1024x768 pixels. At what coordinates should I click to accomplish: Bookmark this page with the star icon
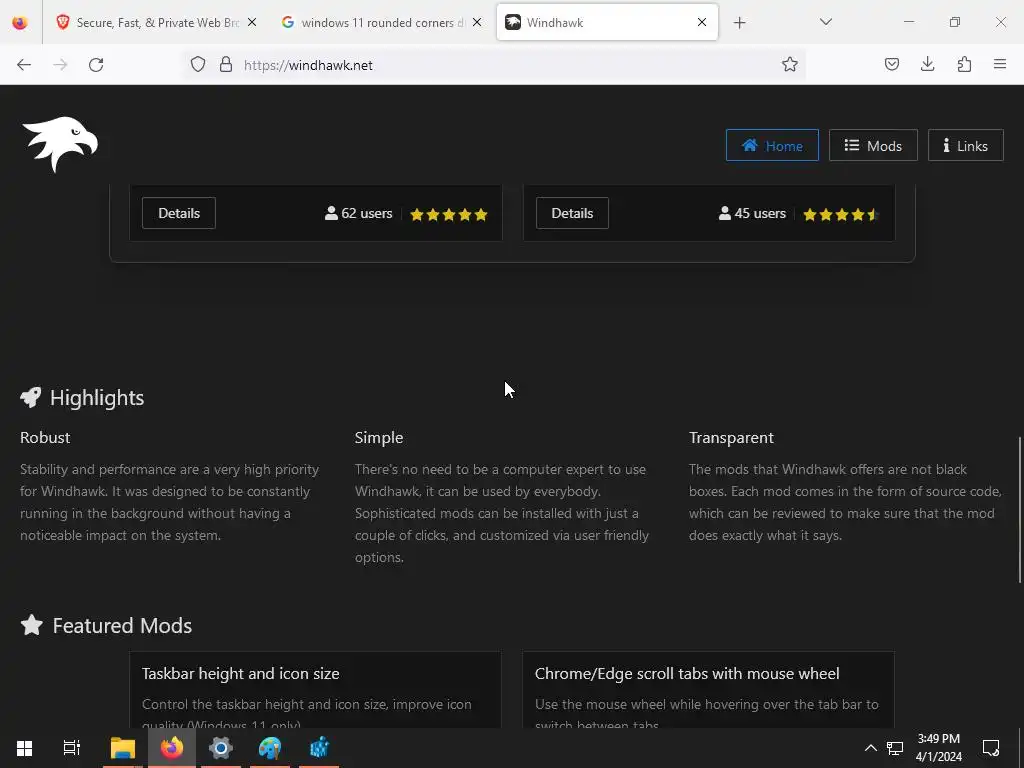click(790, 65)
